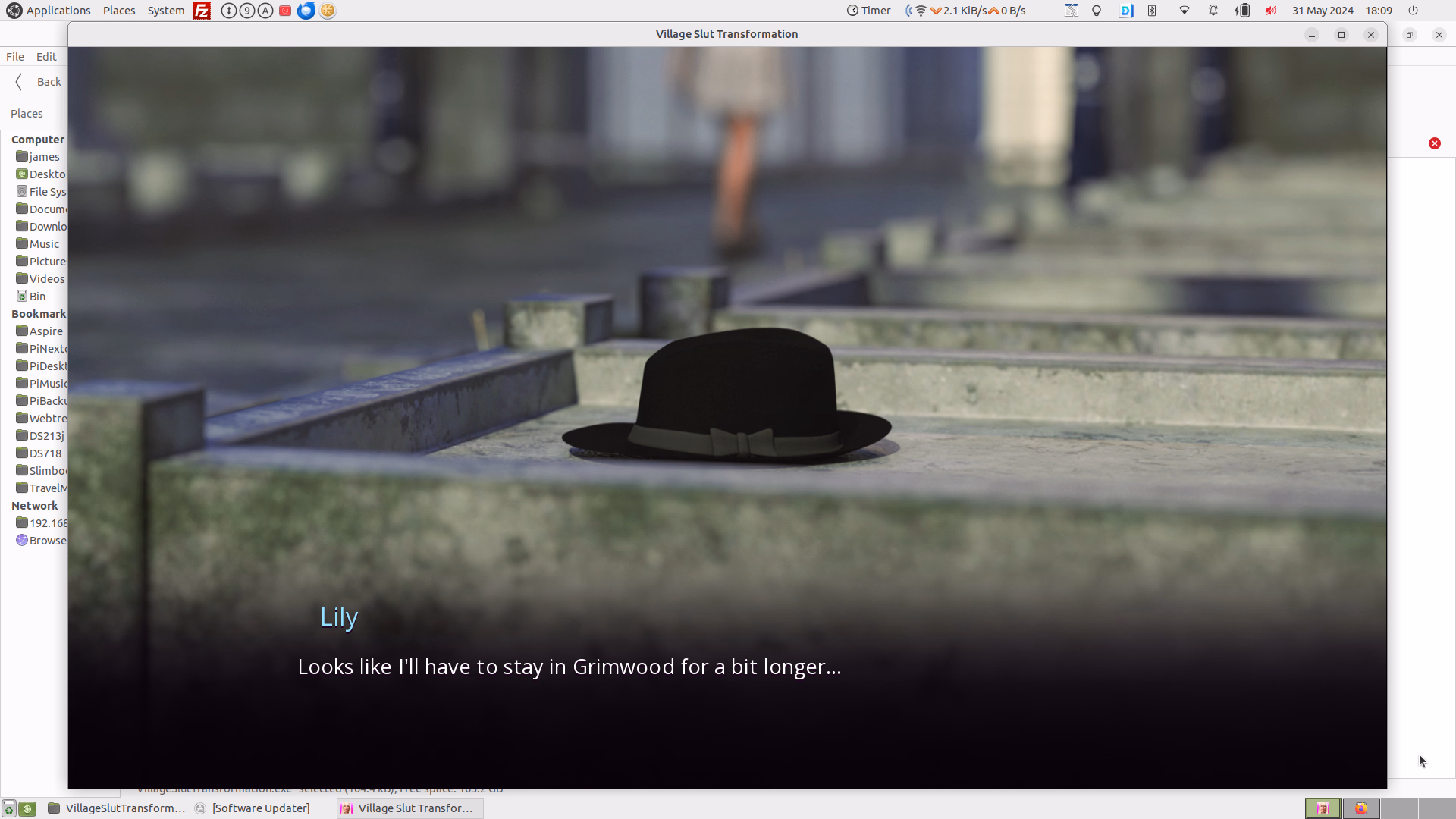Open the Applications menu in top panel
1456x819 pixels.
pos(49,11)
